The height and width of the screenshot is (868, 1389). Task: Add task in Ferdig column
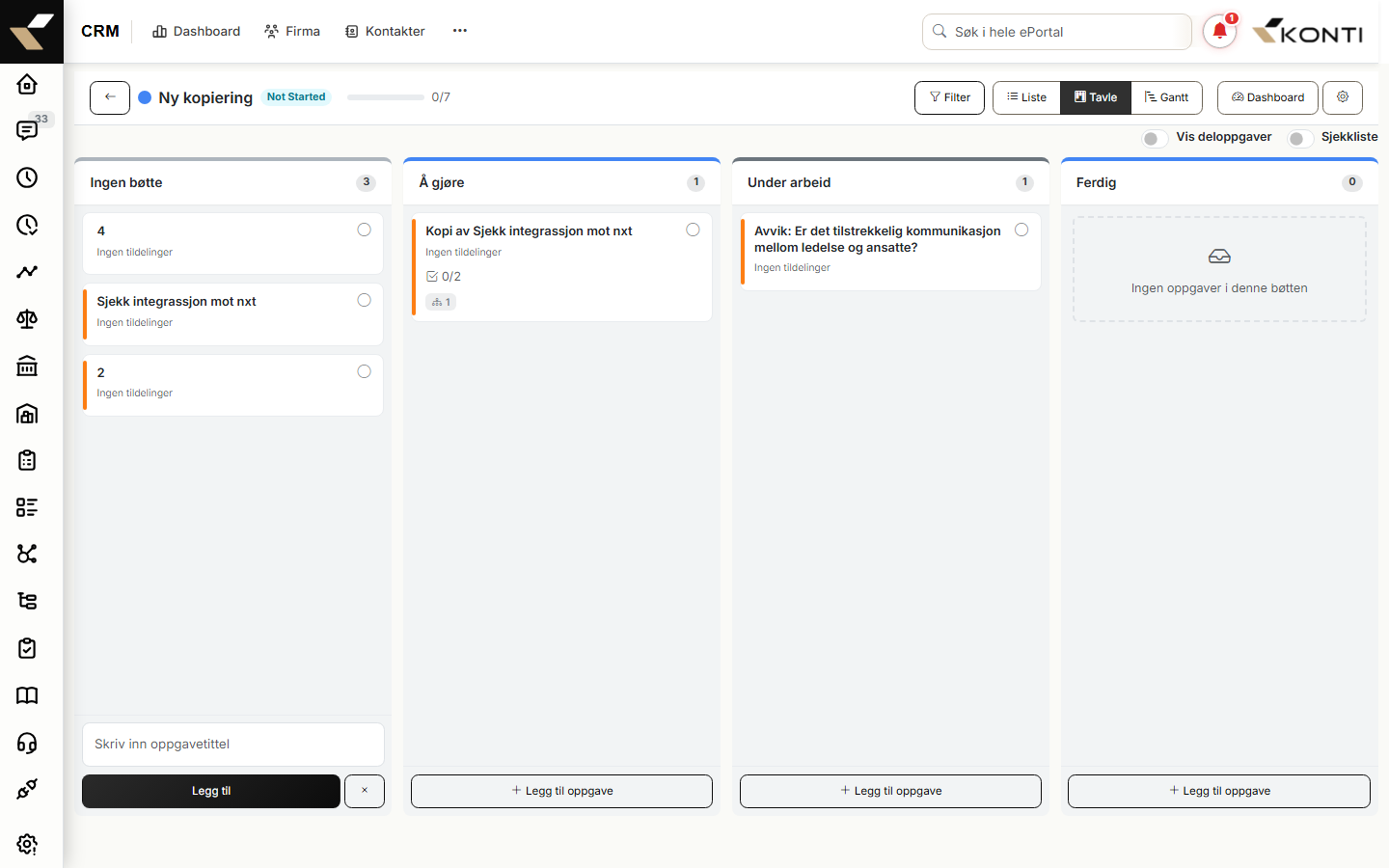(x=1219, y=791)
